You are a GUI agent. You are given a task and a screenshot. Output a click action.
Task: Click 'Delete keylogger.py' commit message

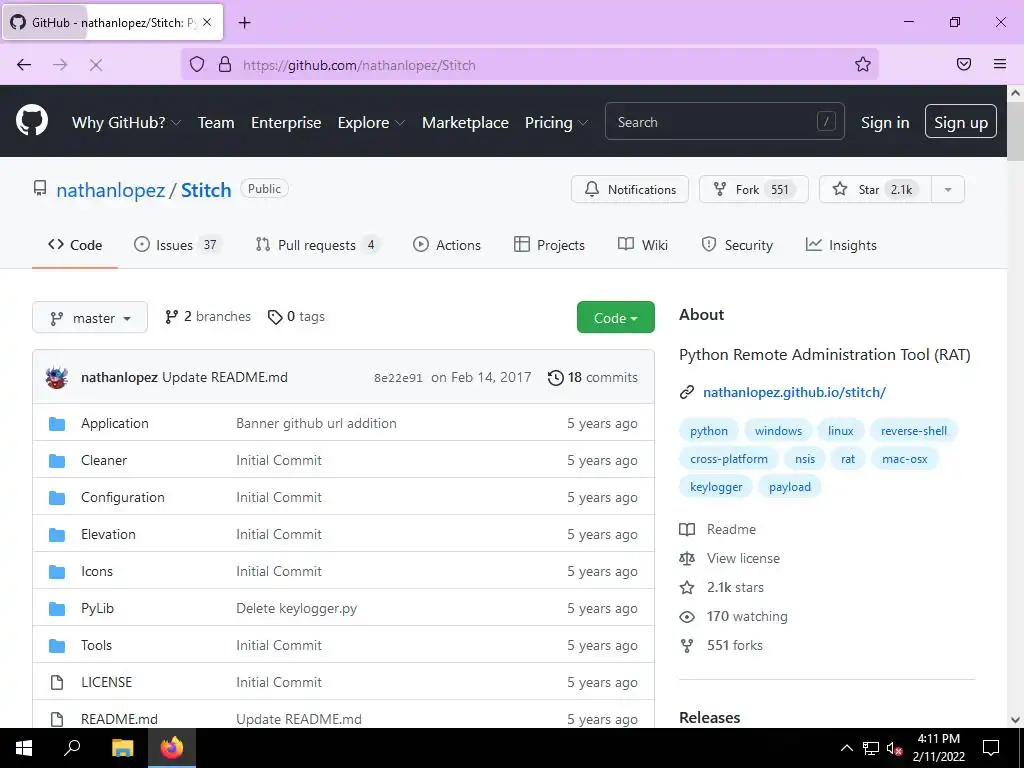tap(296, 609)
